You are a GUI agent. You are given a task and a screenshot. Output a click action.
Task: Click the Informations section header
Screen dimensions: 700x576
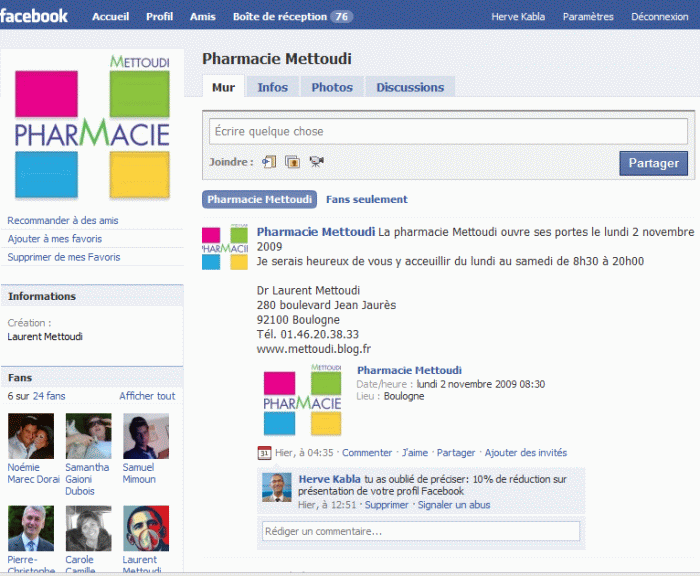(92, 296)
